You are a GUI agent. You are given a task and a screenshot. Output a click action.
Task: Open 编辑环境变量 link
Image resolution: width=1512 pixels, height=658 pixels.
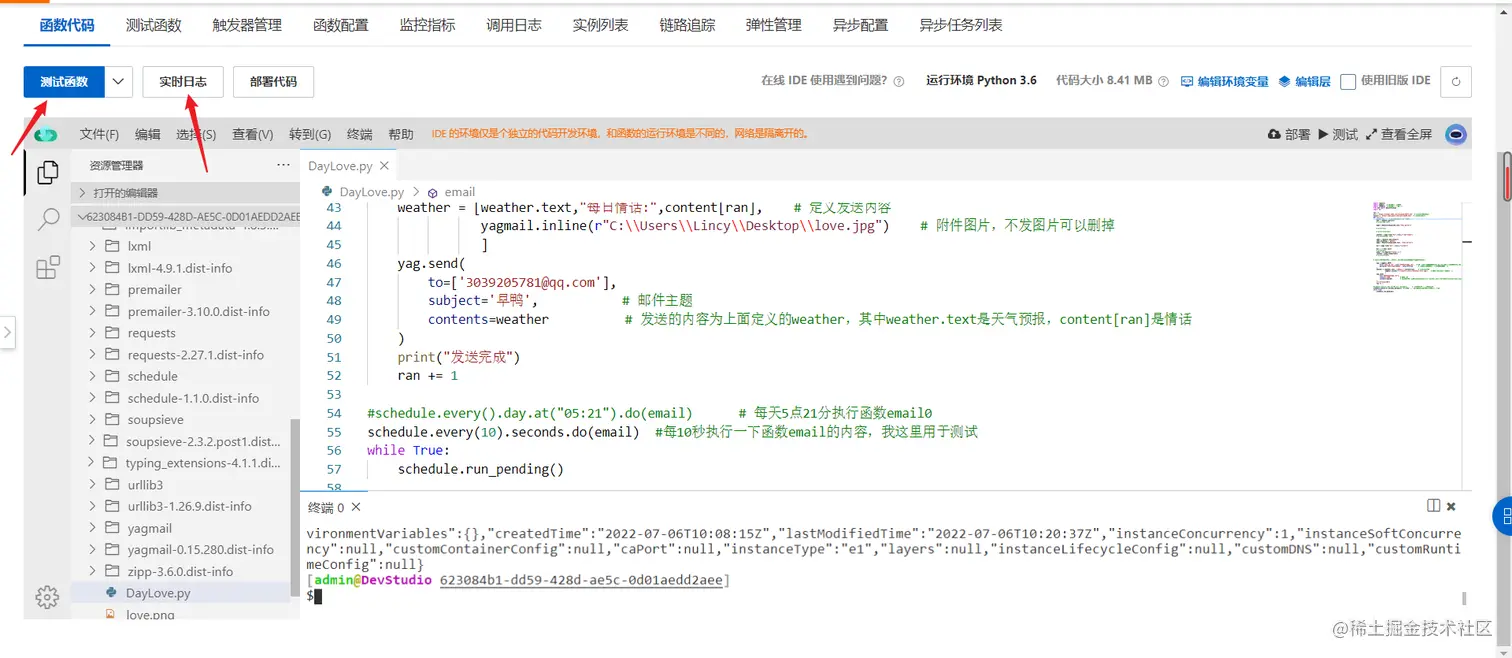pos(1225,82)
